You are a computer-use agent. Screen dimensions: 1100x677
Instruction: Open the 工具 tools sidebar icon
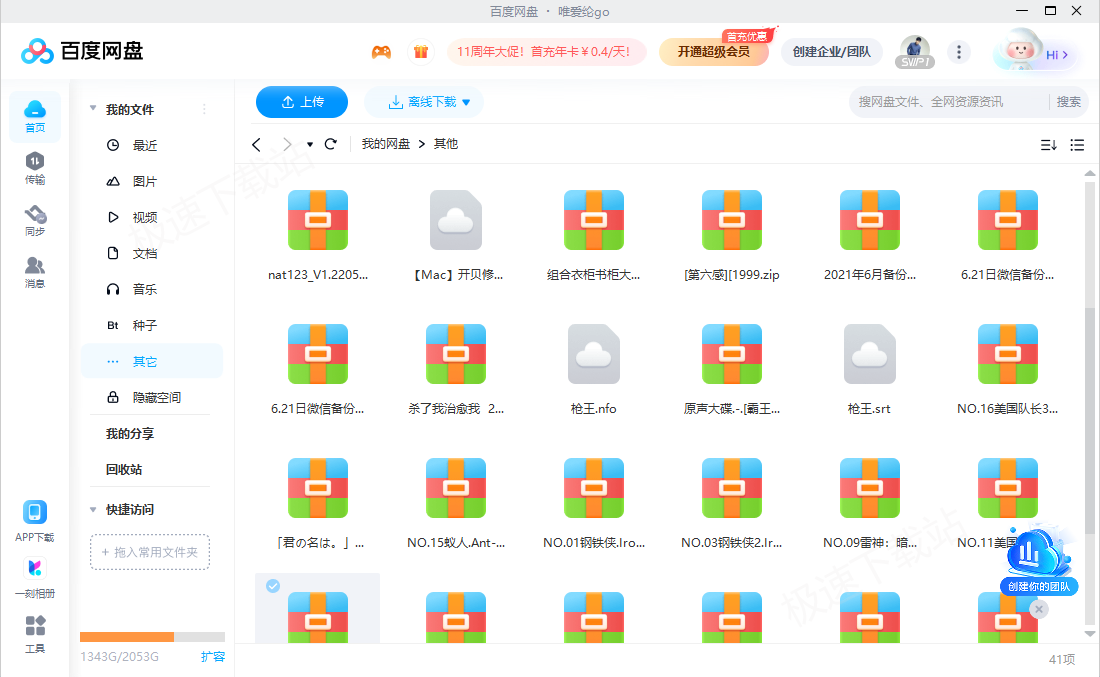pyautogui.click(x=35, y=634)
